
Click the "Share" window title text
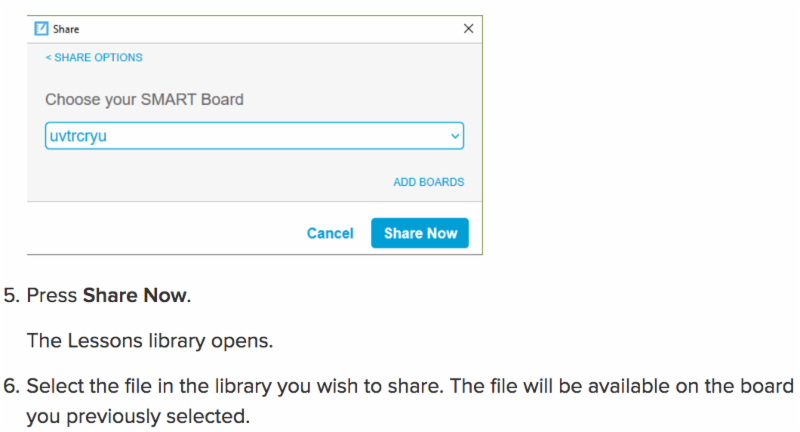66,29
